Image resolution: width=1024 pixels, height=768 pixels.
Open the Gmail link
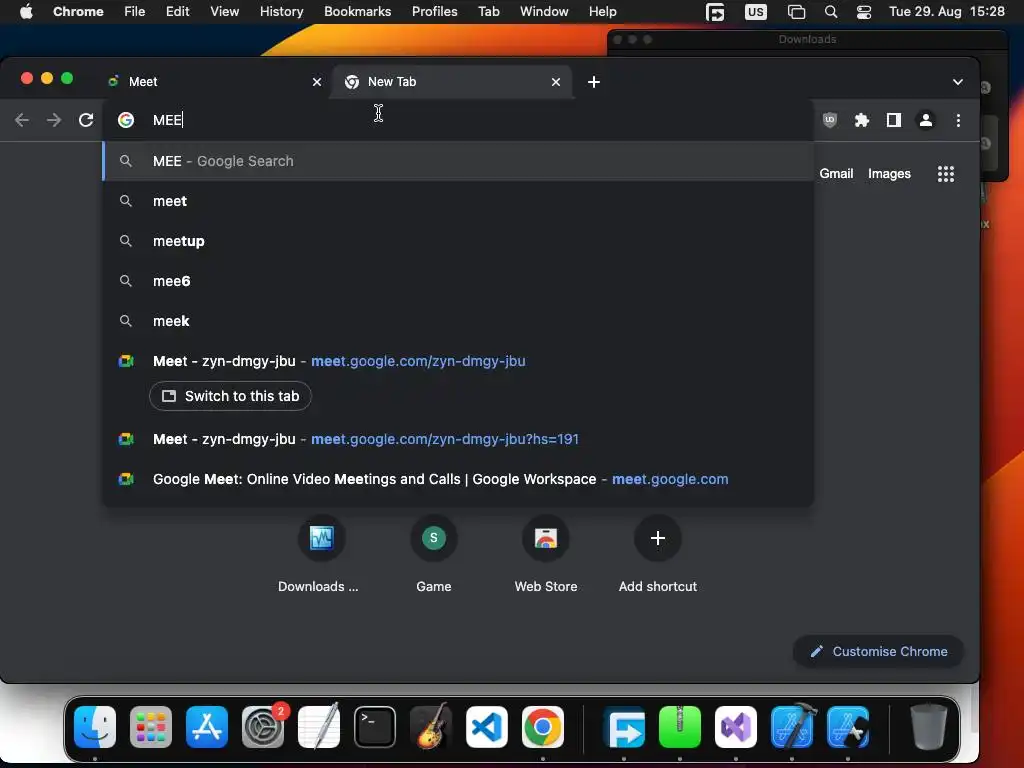(x=836, y=174)
